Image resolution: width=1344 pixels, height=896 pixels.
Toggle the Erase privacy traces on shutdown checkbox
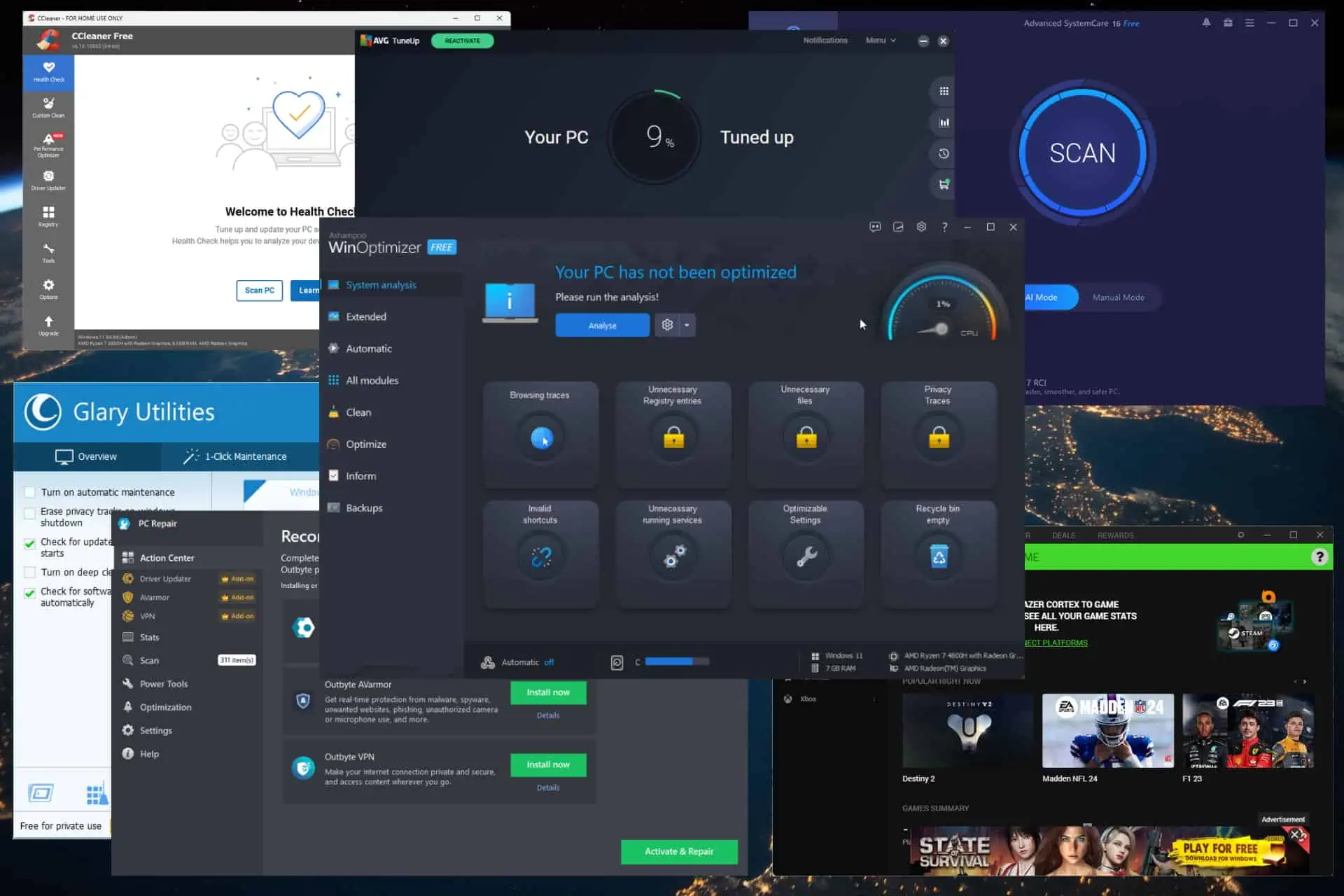coord(29,511)
